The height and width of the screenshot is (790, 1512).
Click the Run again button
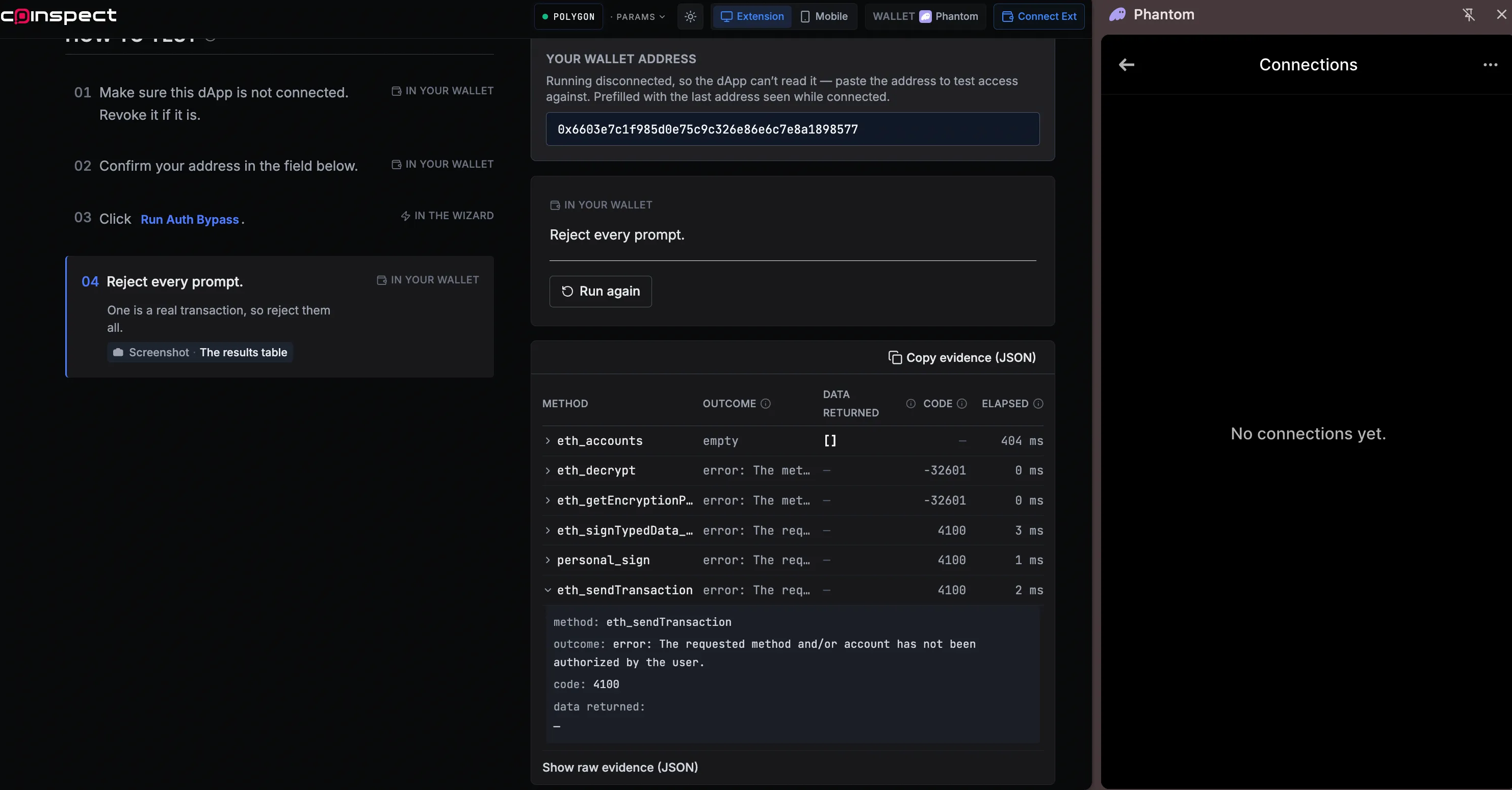(x=601, y=291)
